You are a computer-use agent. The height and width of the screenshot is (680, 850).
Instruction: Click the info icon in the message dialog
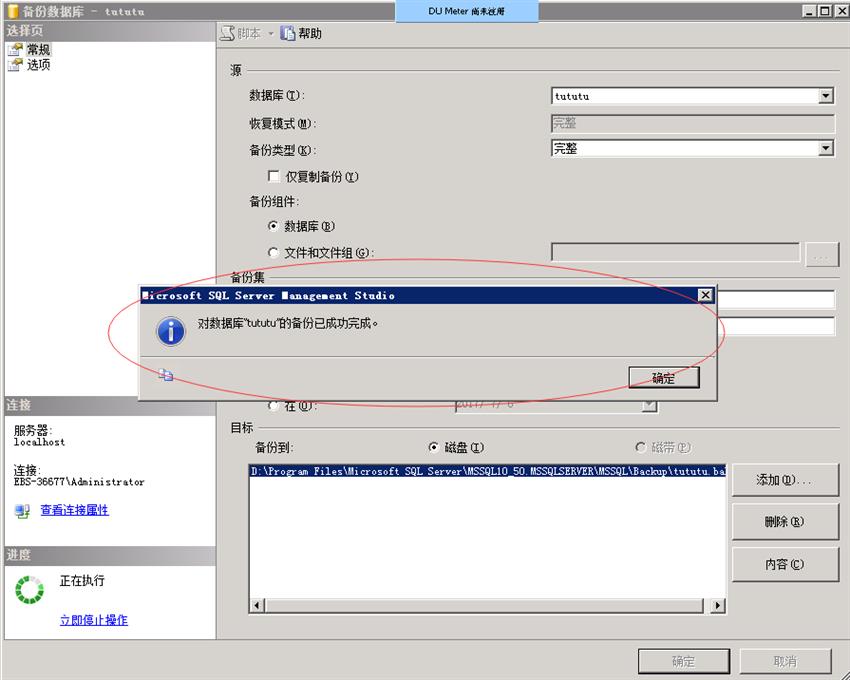click(171, 331)
